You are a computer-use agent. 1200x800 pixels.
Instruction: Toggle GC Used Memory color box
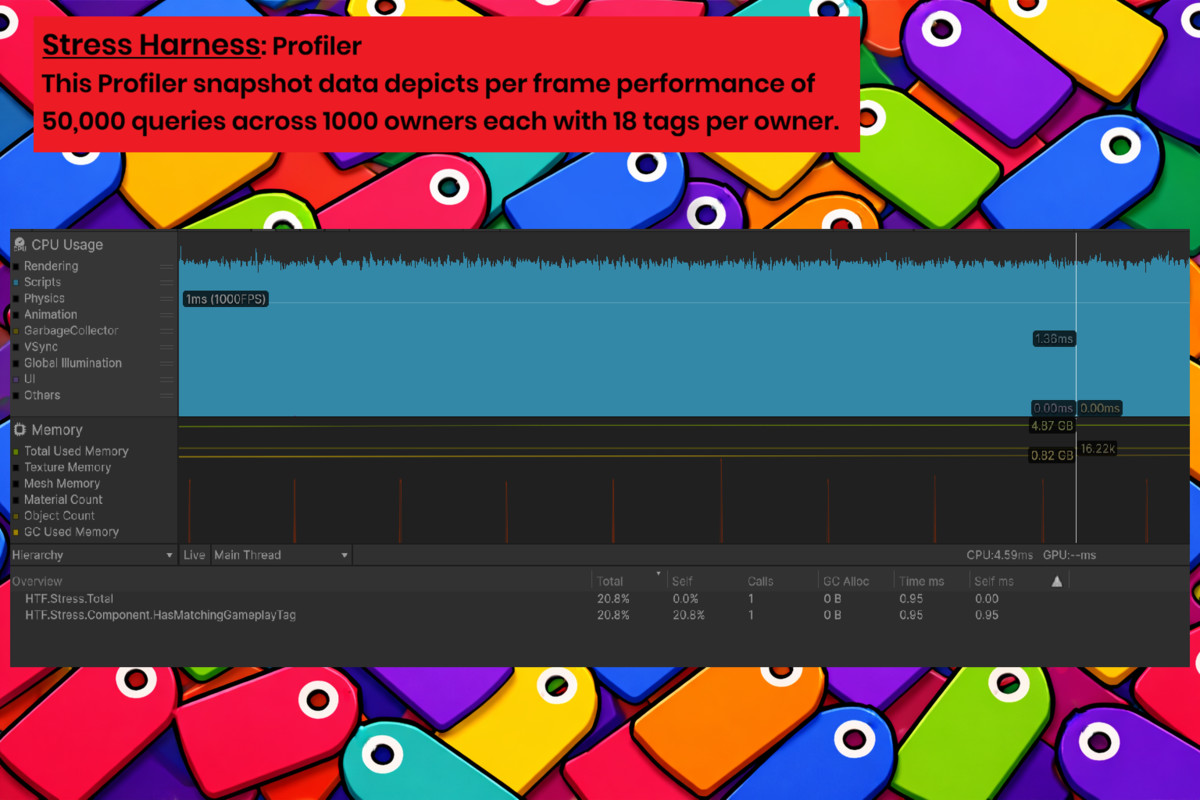point(16,533)
